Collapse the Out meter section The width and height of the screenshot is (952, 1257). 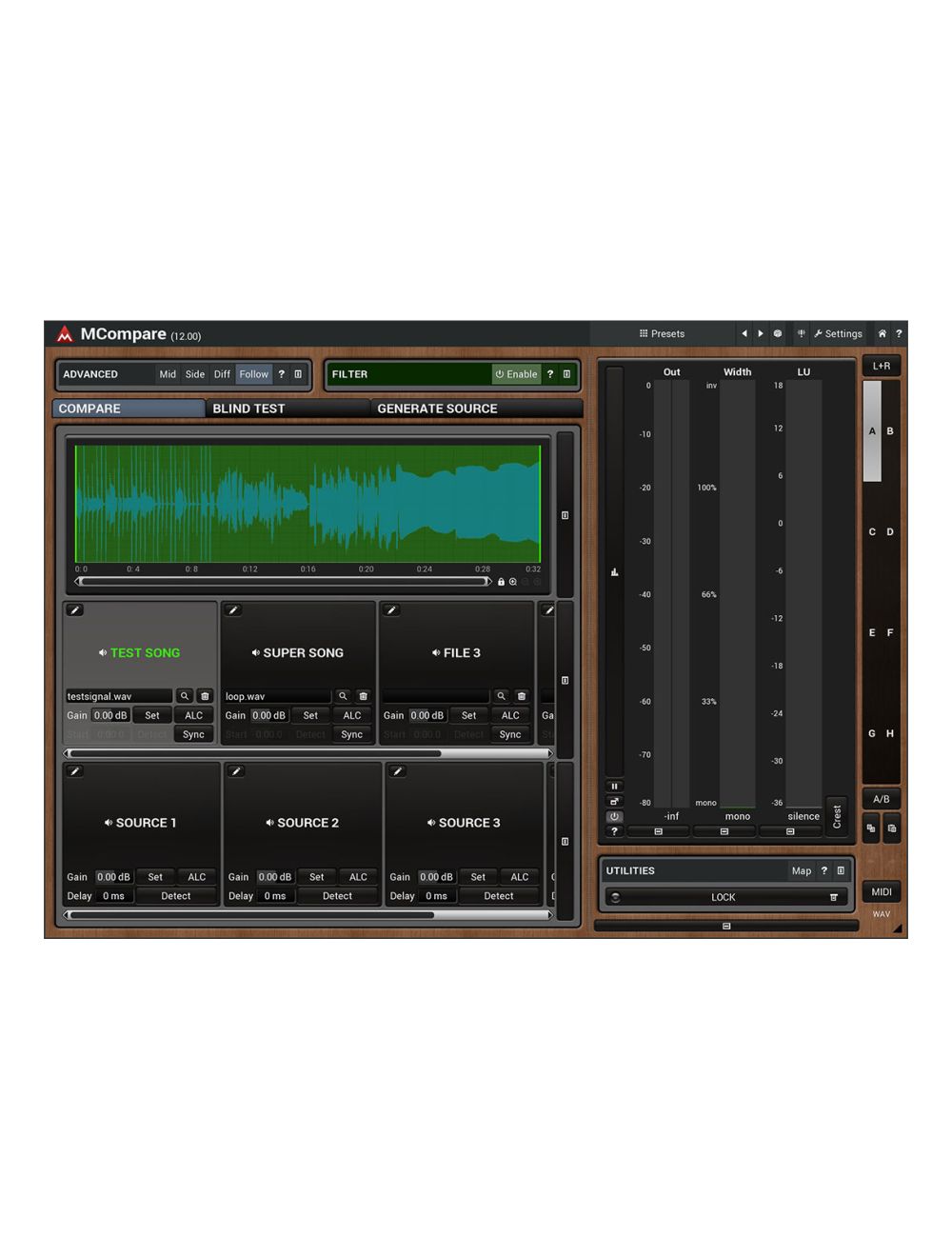tap(658, 831)
